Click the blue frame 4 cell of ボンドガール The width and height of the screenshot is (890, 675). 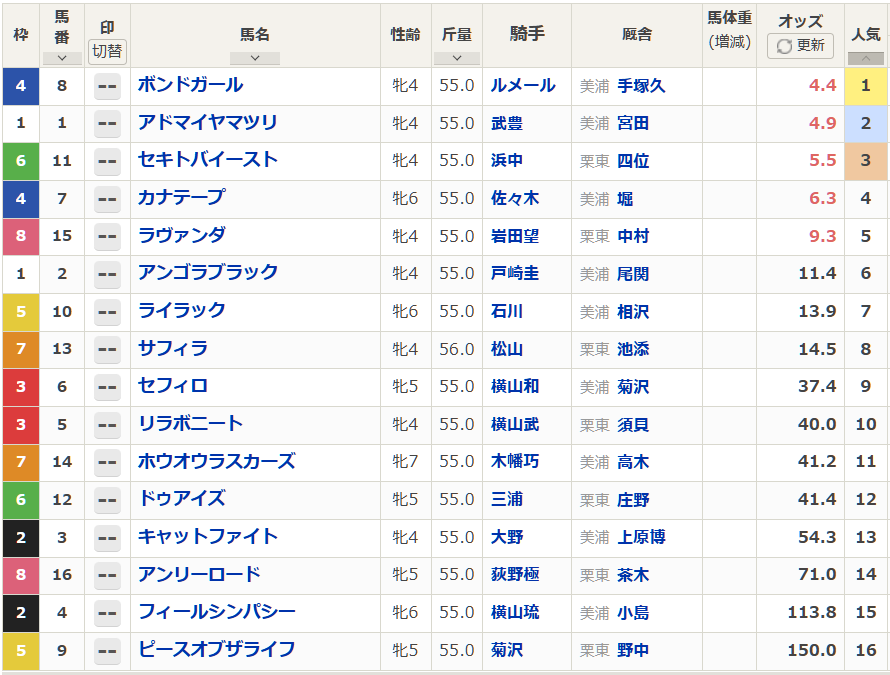click(21, 86)
